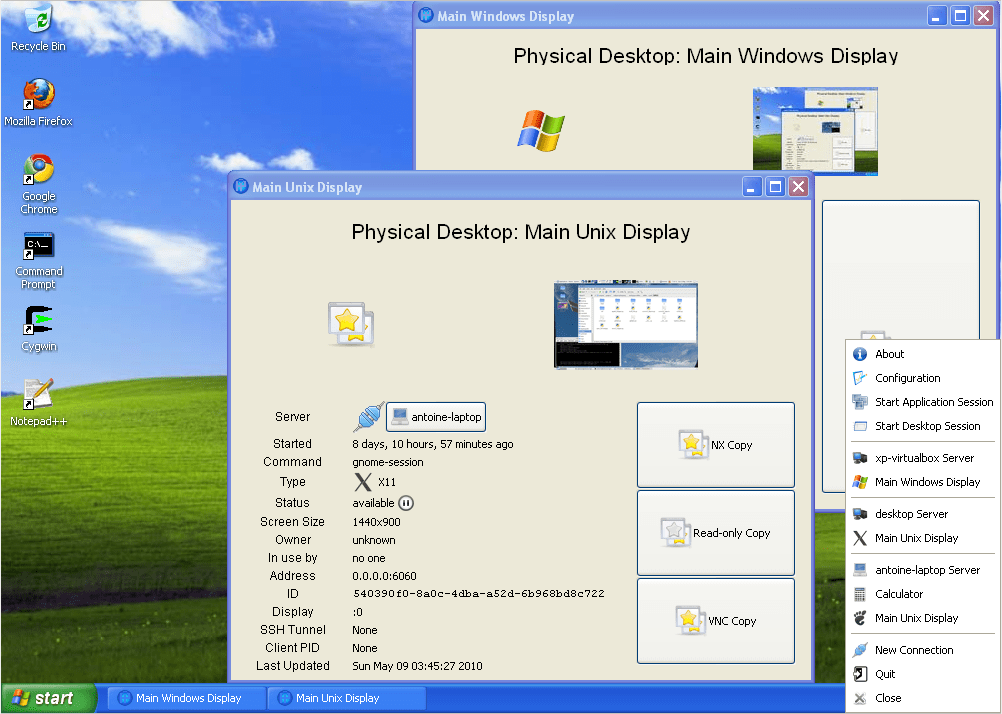Viewport: 1002px width, 714px height.
Task: Click the VNC Copy button
Action: coord(715,620)
